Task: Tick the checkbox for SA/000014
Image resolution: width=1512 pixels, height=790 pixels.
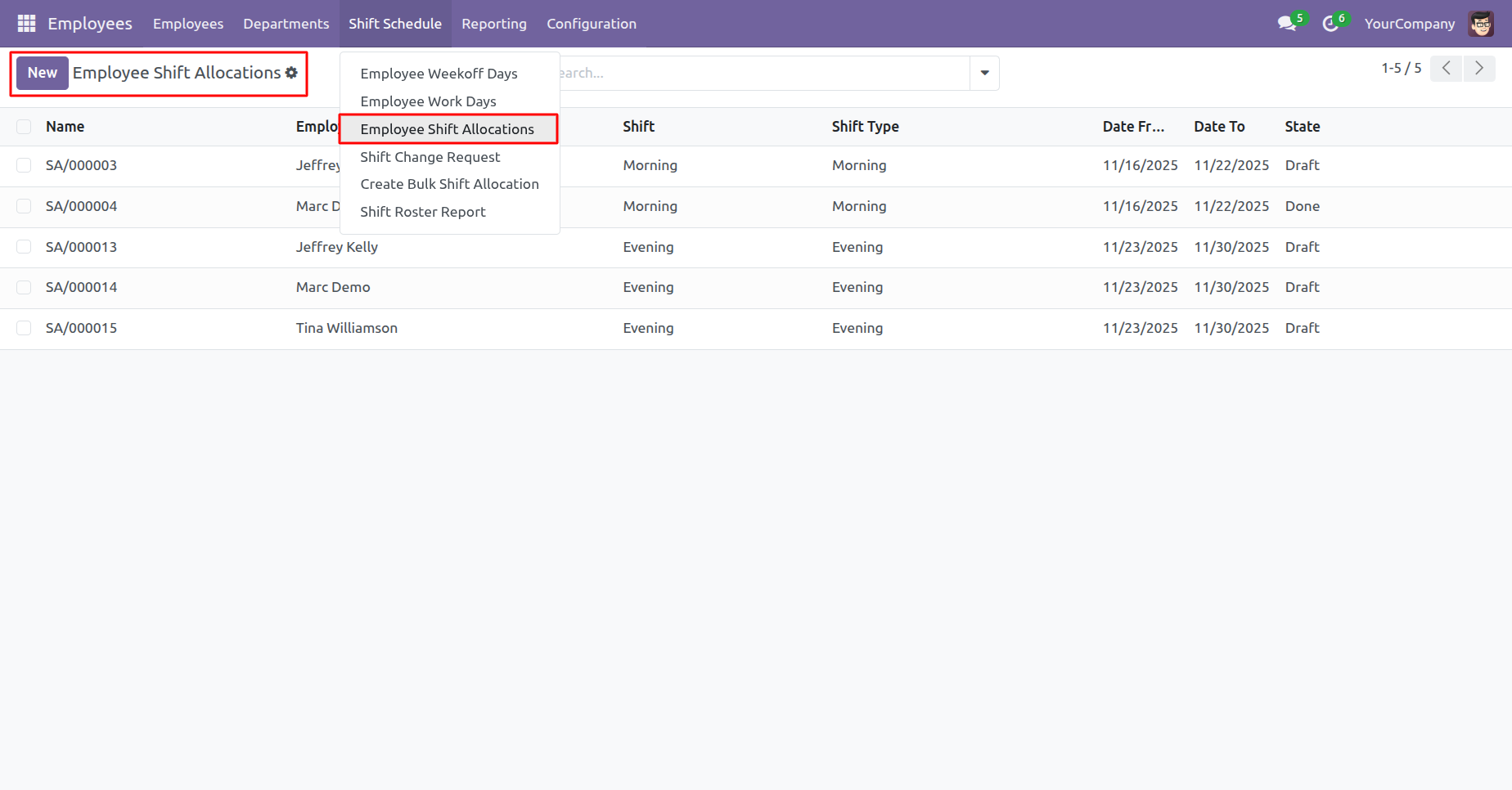Action: coord(24,287)
